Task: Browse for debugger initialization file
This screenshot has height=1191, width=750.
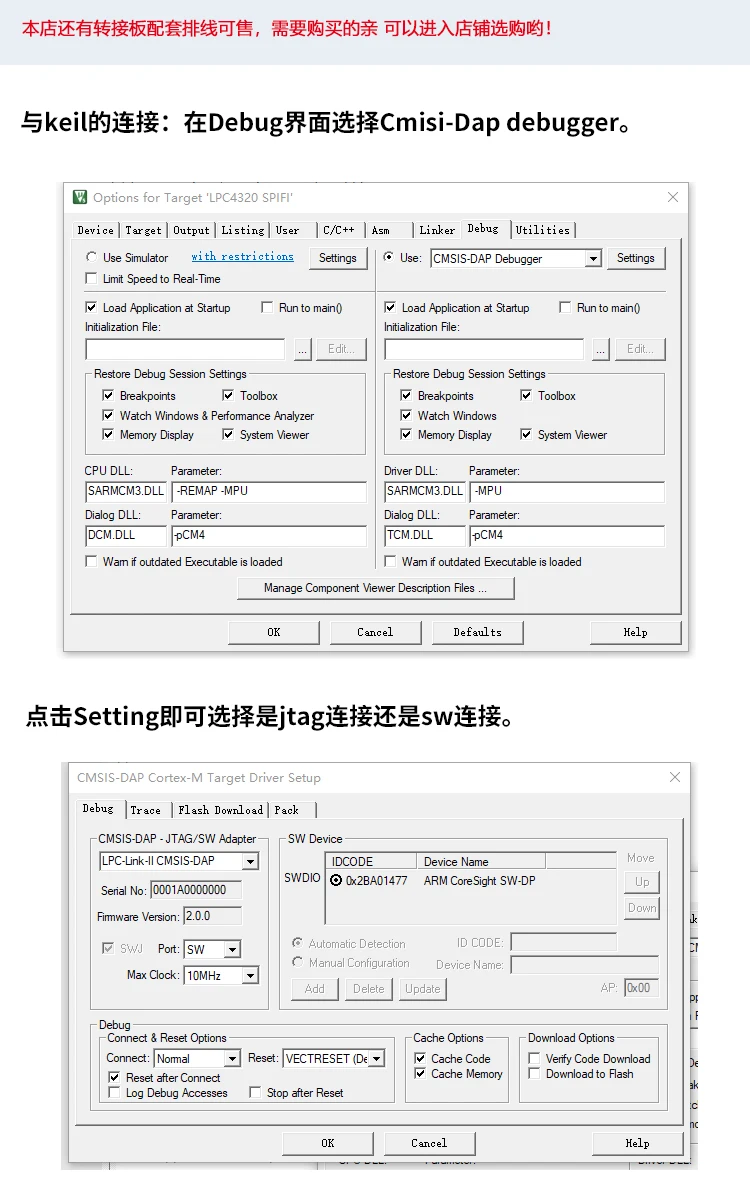Action: click(601, 349)
